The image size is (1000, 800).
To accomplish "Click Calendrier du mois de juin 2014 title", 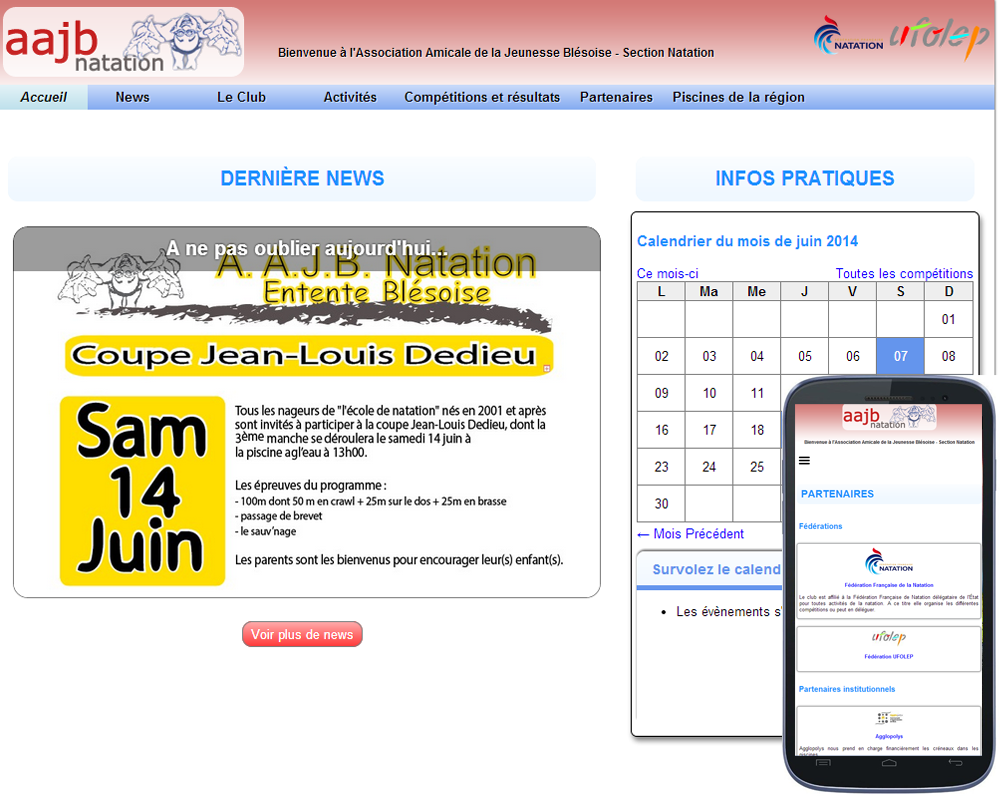I will (747, 241).
